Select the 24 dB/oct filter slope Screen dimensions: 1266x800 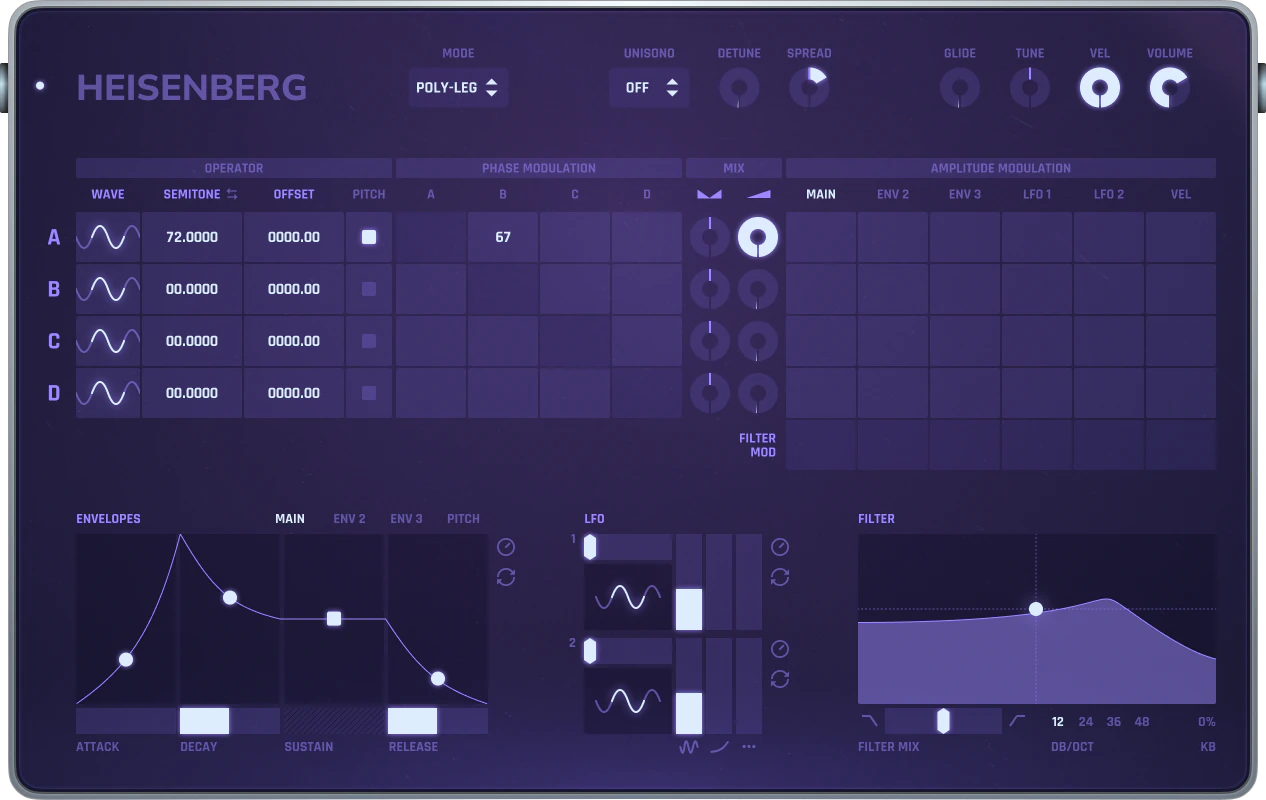pos(1086,722)
